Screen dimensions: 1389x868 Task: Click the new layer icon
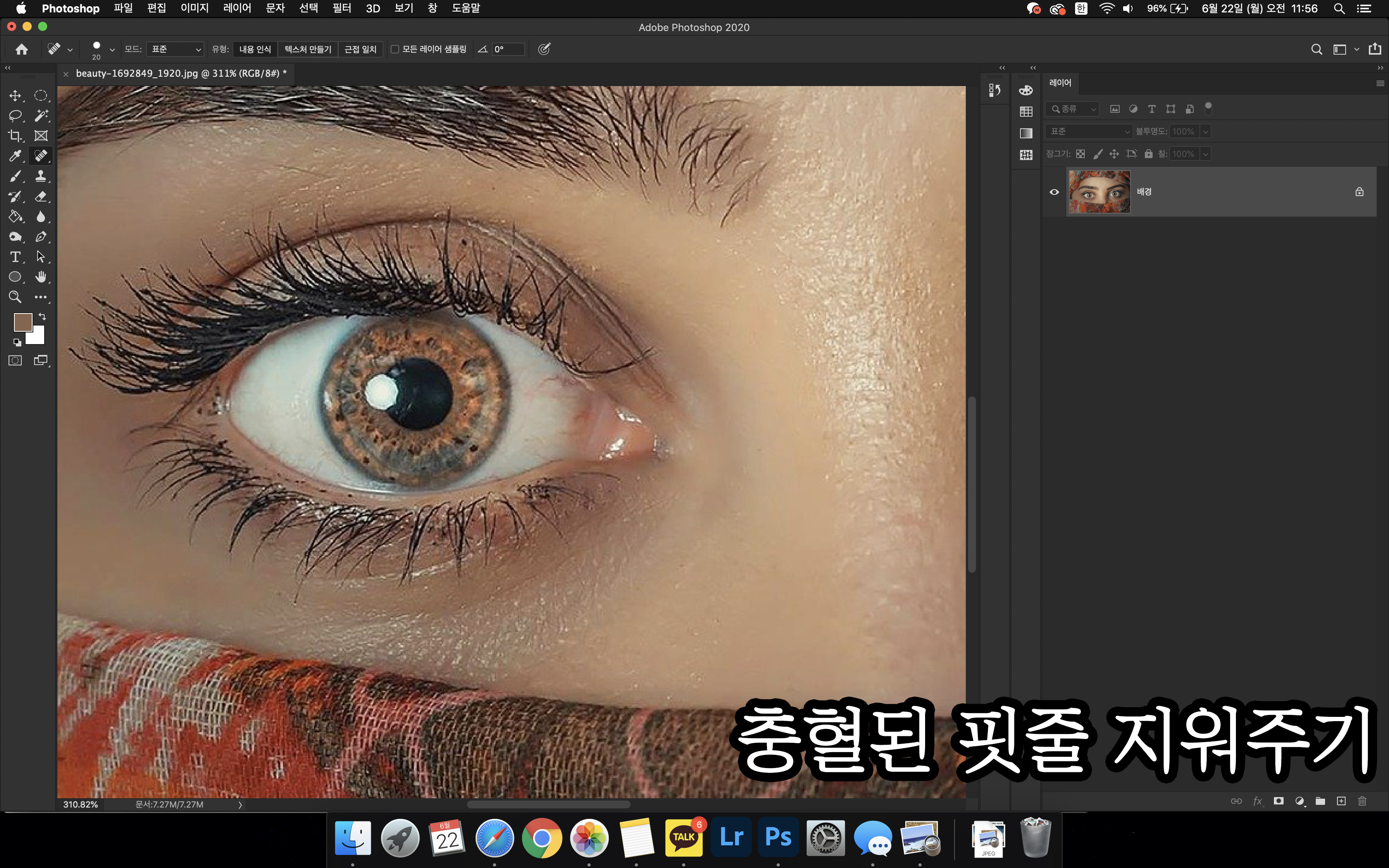pyautogui.click(x=1341, y=801)
